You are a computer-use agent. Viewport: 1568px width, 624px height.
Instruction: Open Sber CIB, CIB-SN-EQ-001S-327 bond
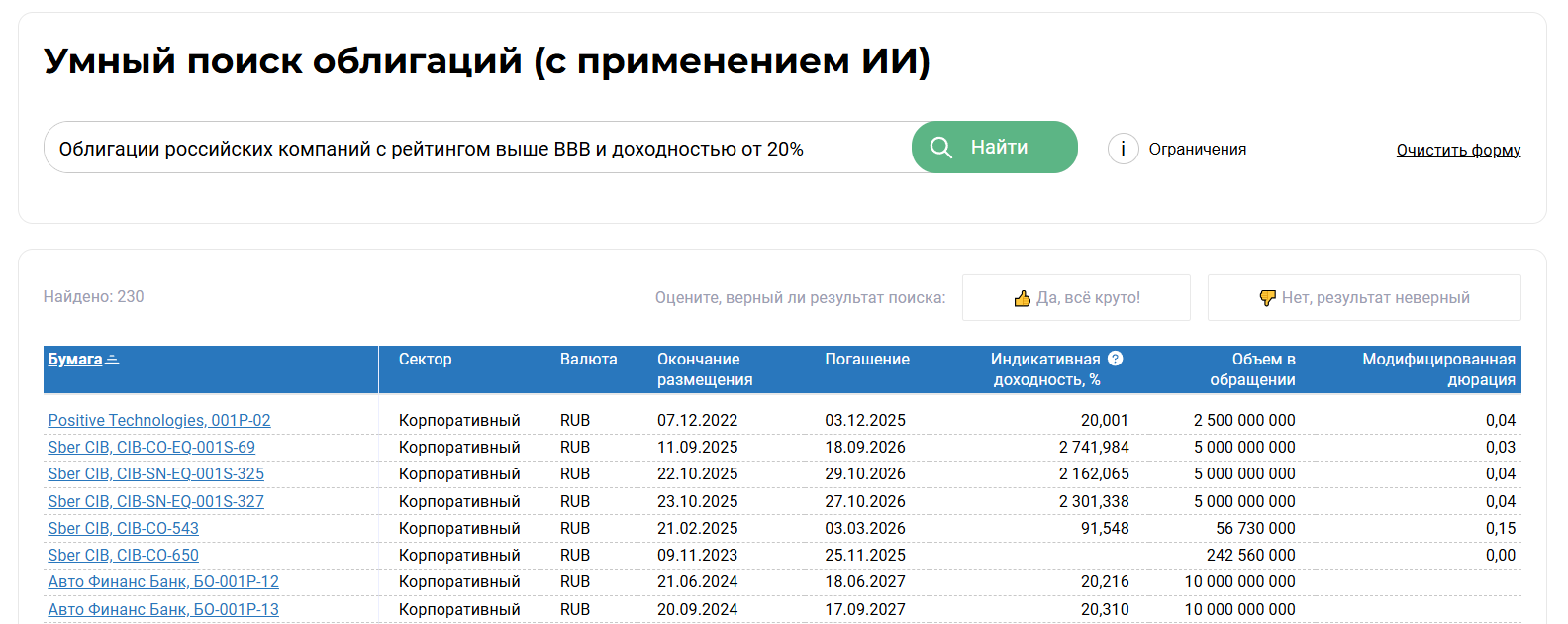[156, 502]
